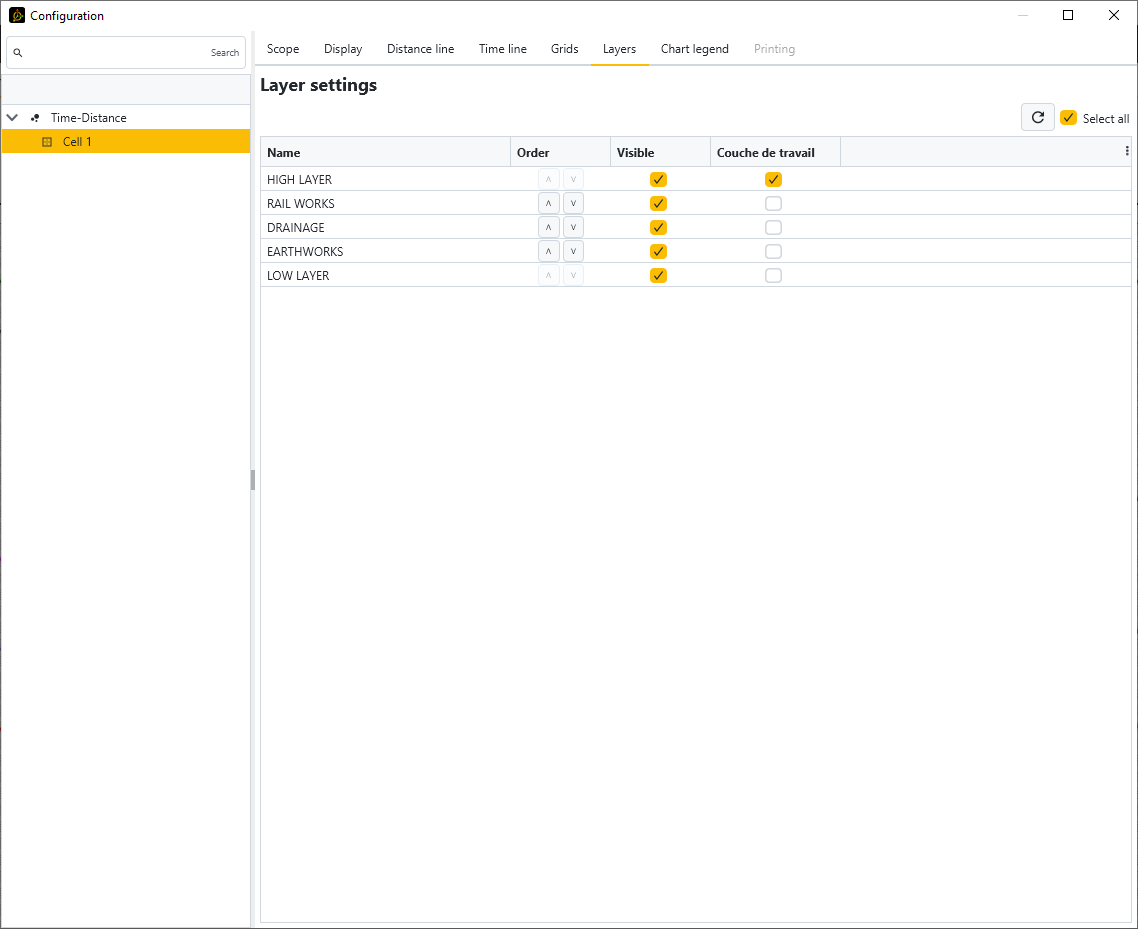Hide the HIGH LAYER visibility checkbox
Screen dimensions: 1138x929
658,180
